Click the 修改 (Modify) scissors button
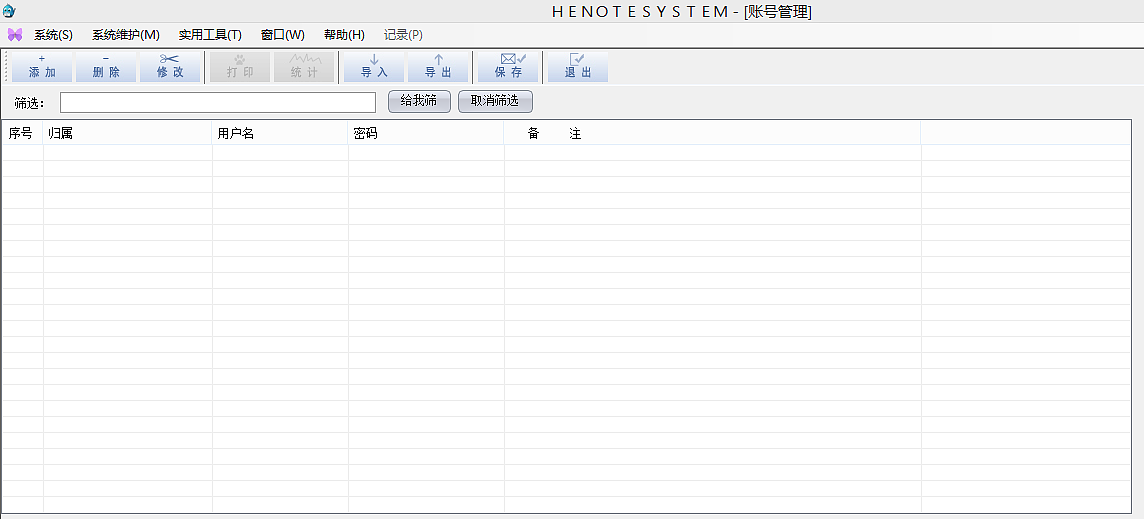The height and width of the screenshot is (519, 1144). (x=170, y=66)
